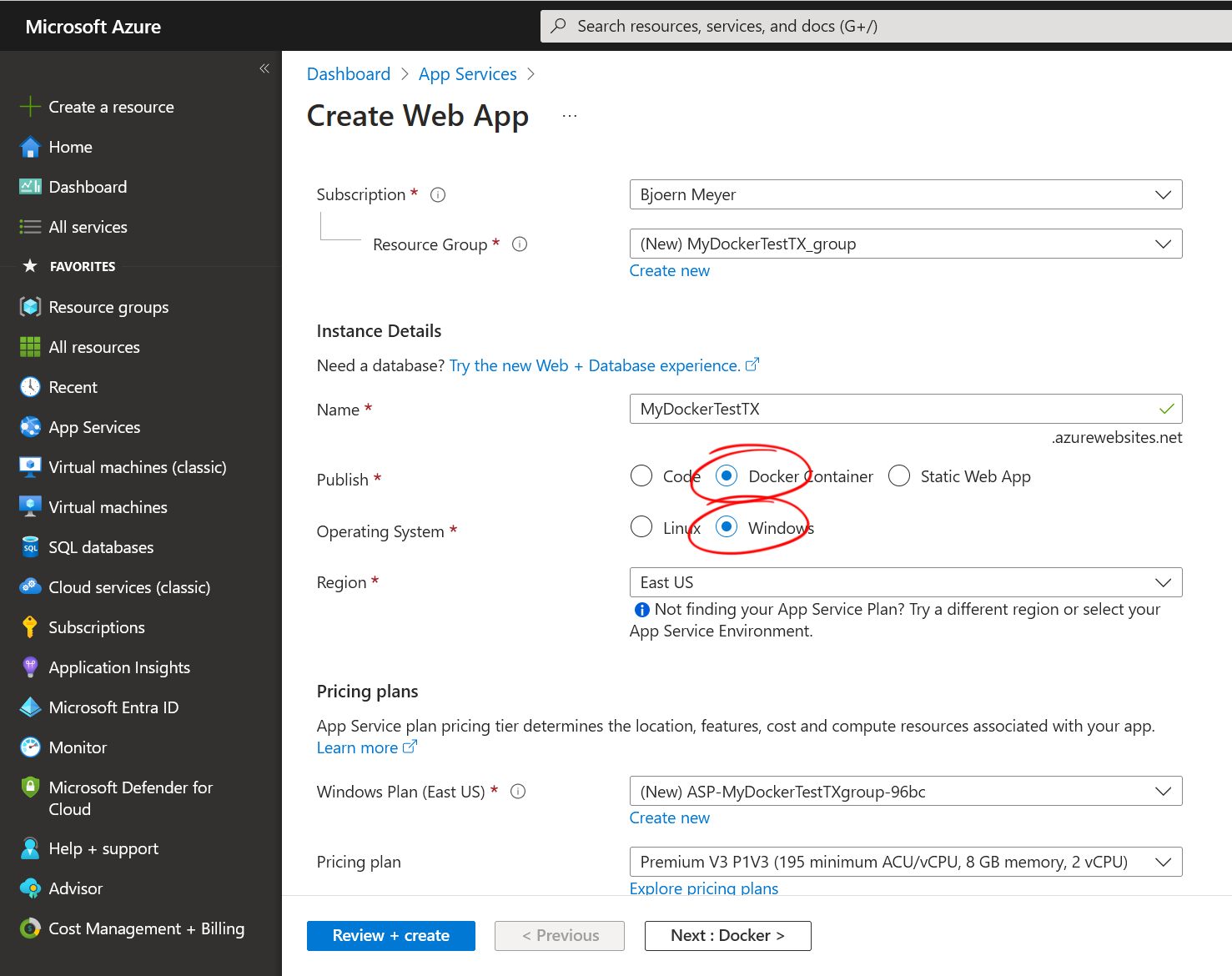Go to Dashboard breadcrumb
The height and width of the screenshot is (976, 1232).
349,74
